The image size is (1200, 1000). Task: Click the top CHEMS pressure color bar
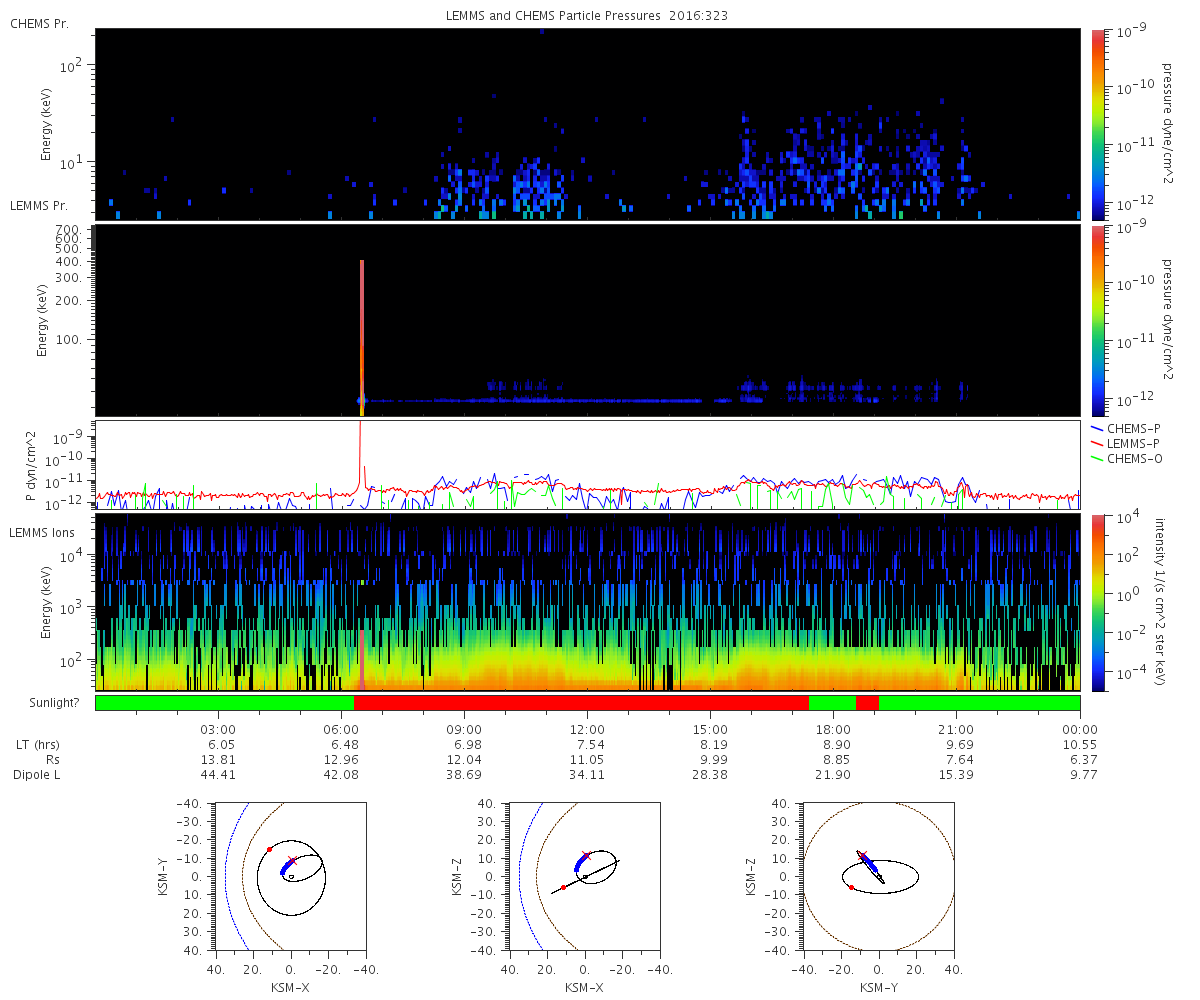tap(1098, 123)
